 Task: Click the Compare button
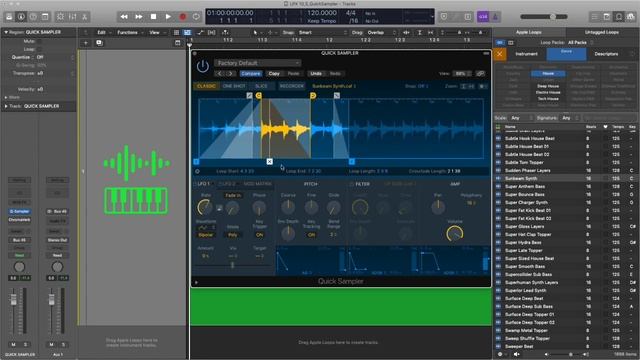pos(251,73)
